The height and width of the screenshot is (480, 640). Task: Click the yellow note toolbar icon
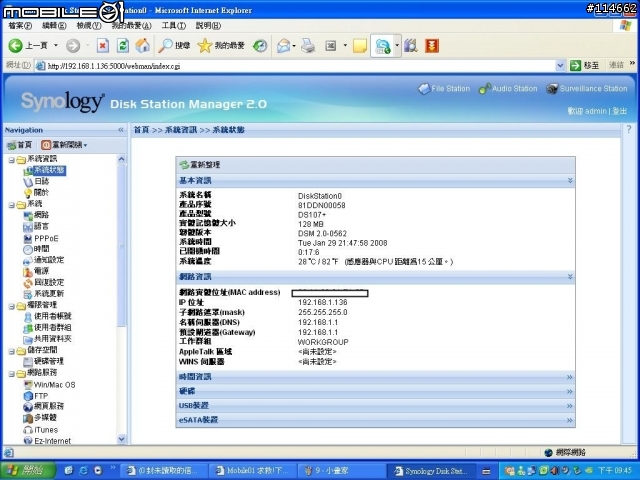[360, 45]
